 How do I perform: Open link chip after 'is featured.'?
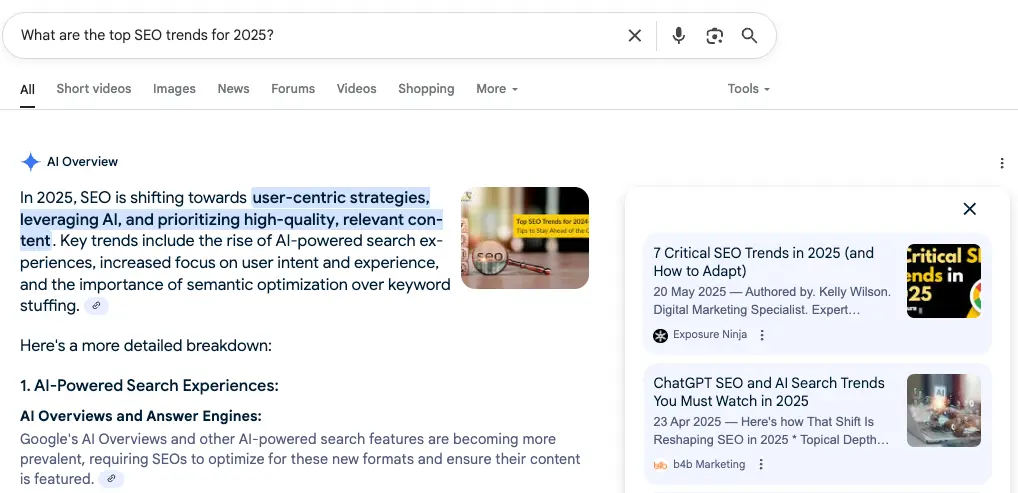coord(111,479)
